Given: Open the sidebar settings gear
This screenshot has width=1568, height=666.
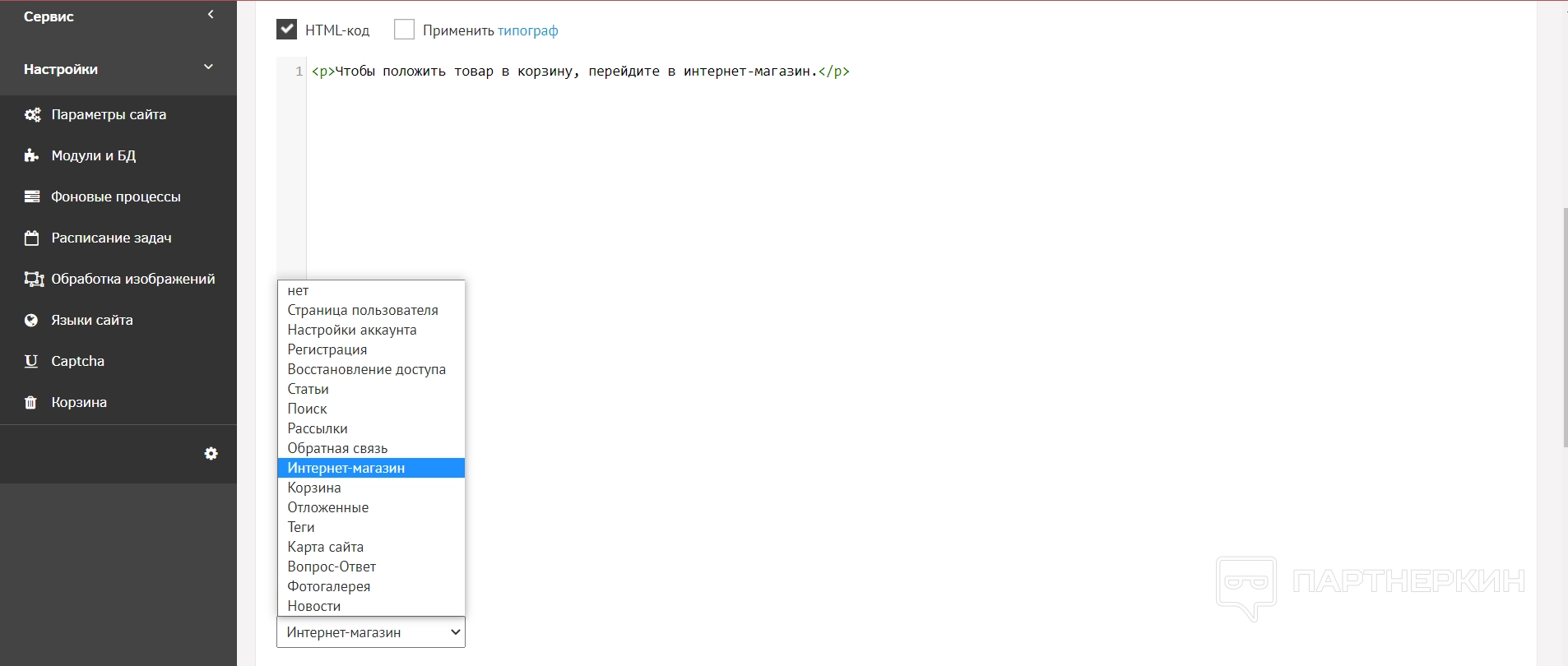Looking at the screenshot, I should (x=211, y=454).
